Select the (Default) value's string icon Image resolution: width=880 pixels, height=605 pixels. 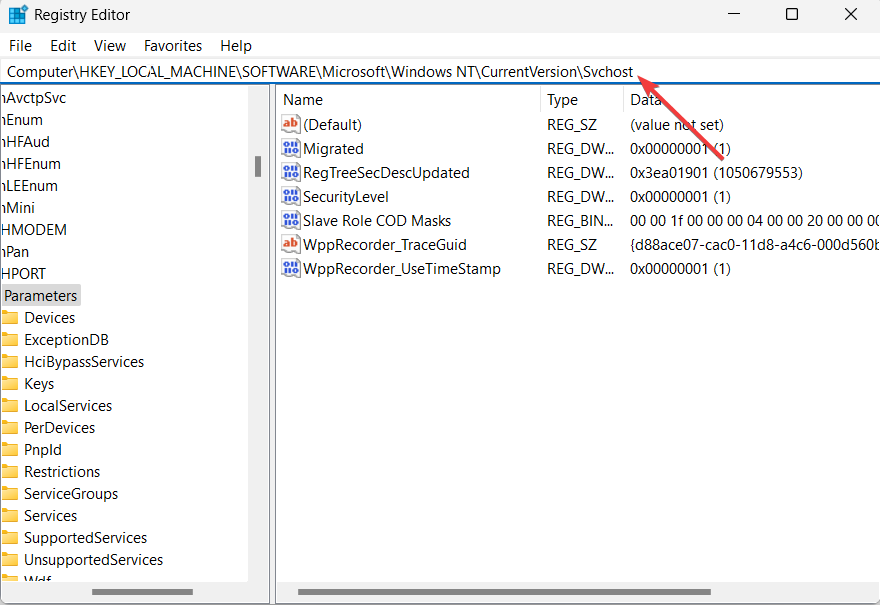[x=291, y=124]
